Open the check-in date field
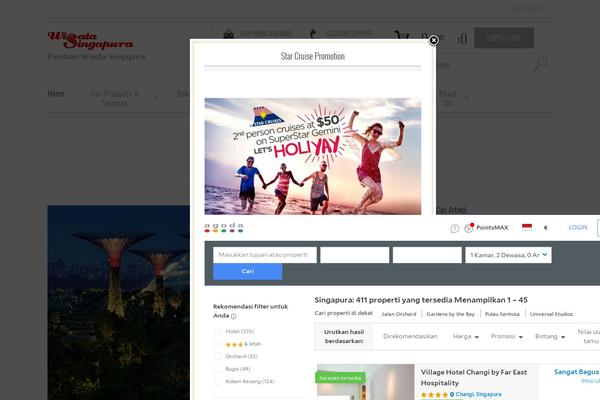This screenshot has height=400, width=600. [x=354, y=255]
